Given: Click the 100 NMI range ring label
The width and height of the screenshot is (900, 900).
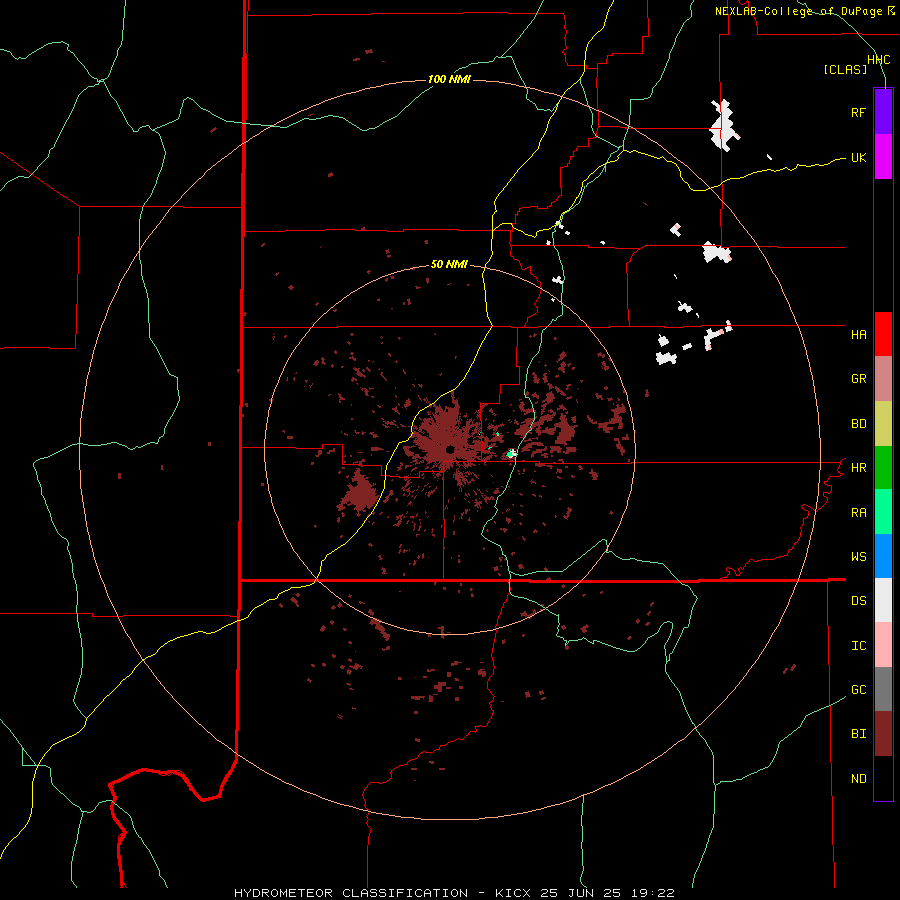Looking at the screenshot, I should point(449,79).
